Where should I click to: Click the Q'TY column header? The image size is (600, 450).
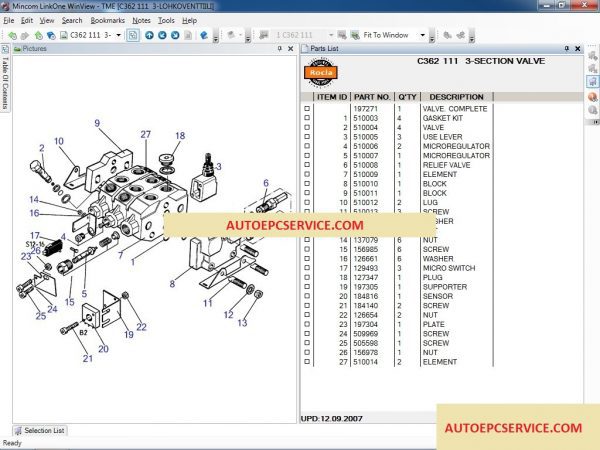407,97
